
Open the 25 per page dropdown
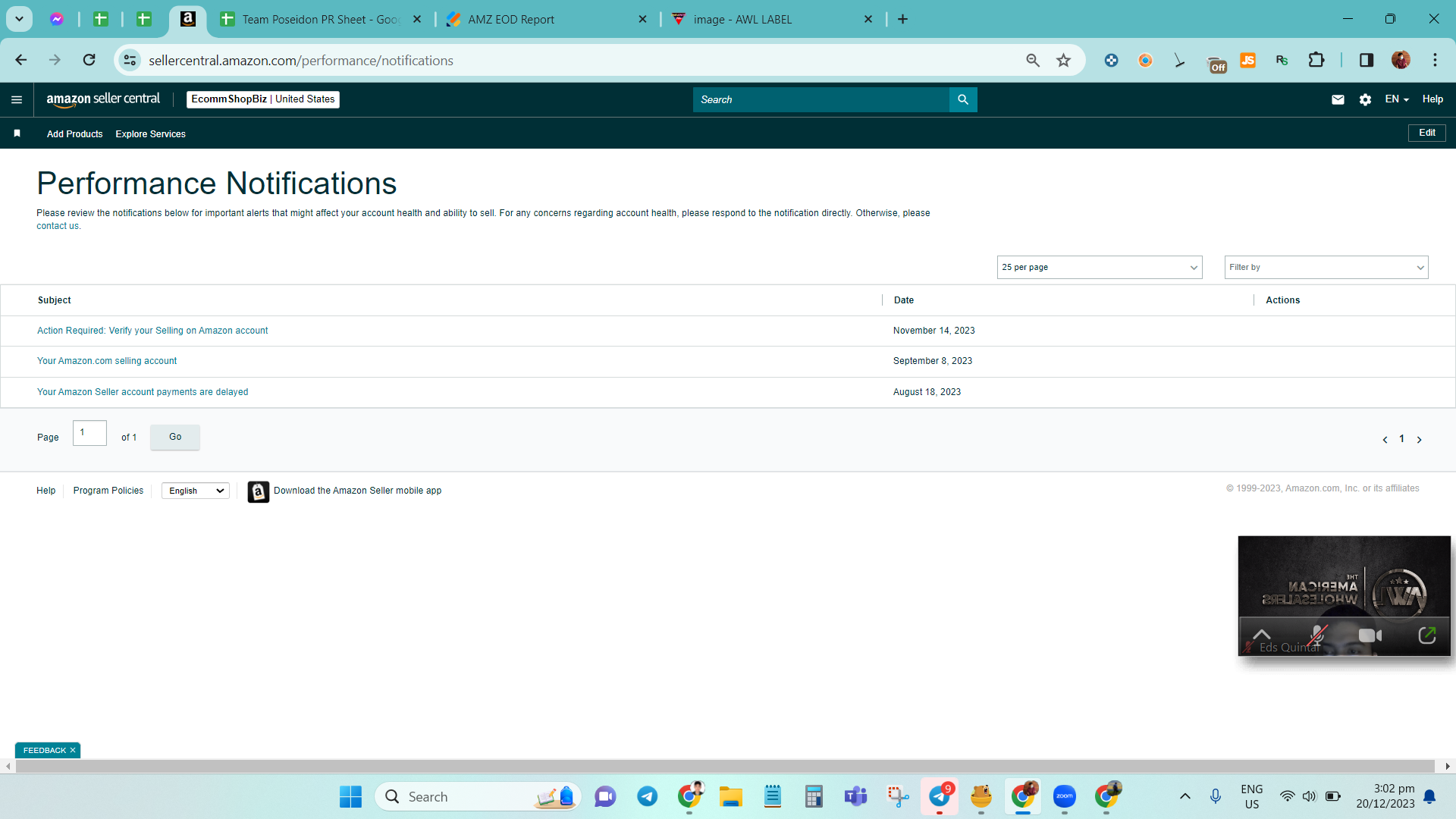[1100, 267]
